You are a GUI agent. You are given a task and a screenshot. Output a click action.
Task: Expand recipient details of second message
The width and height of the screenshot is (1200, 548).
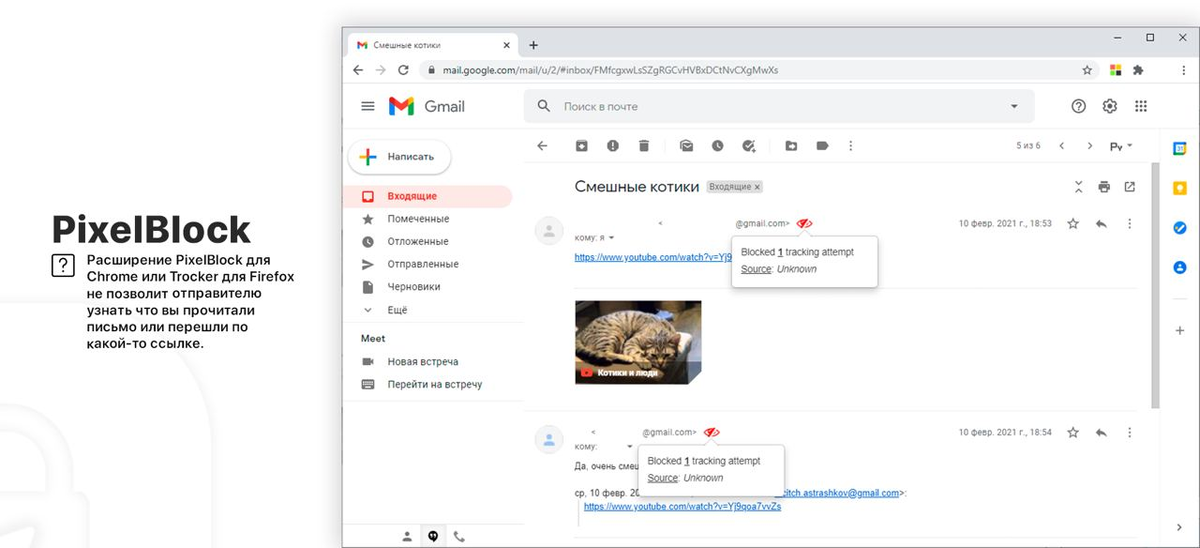(630, 447)
